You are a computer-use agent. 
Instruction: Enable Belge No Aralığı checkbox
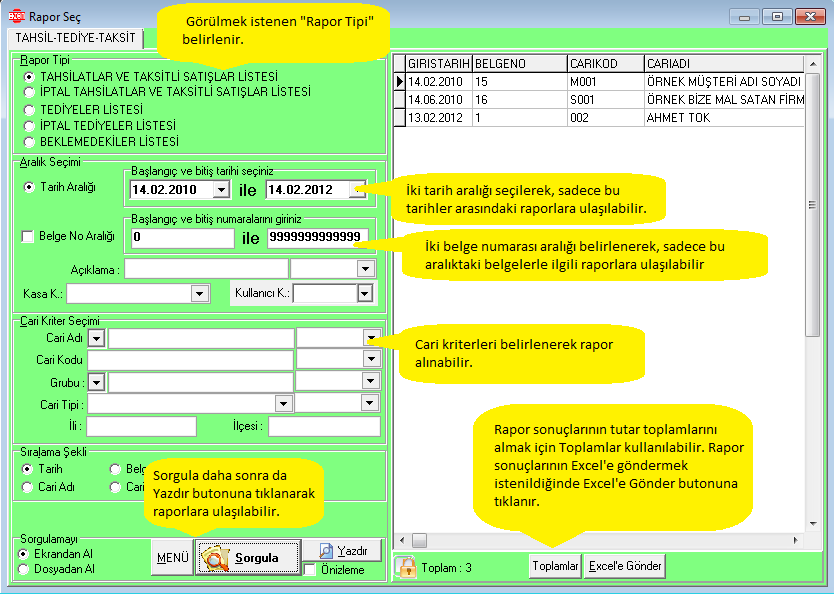28,236
